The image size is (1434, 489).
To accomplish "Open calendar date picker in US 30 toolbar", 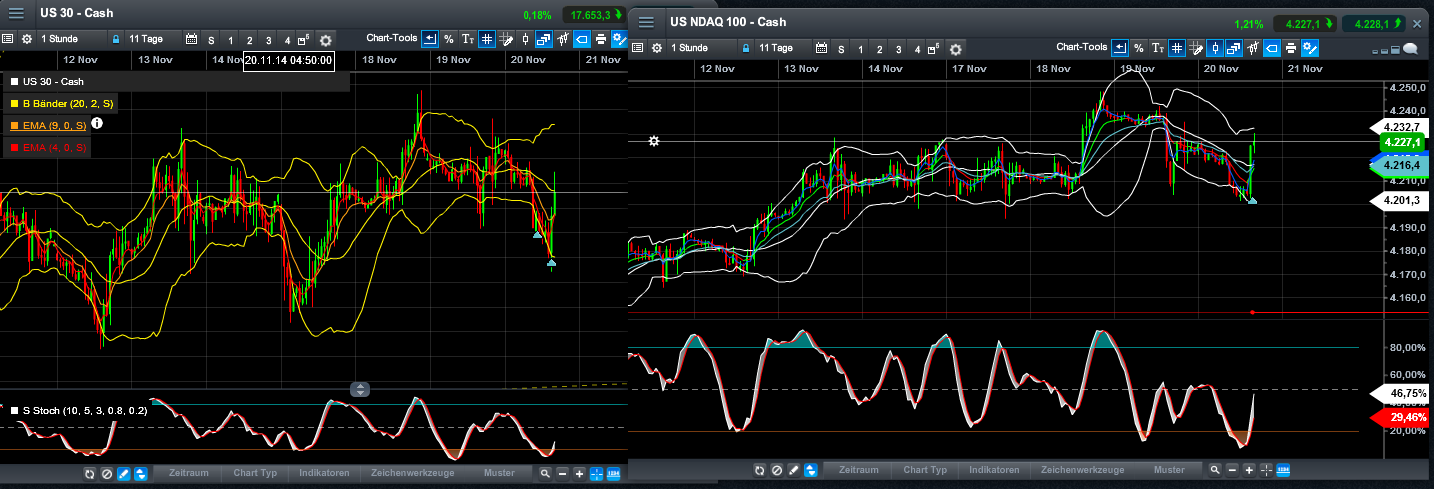I will (191, 39).
